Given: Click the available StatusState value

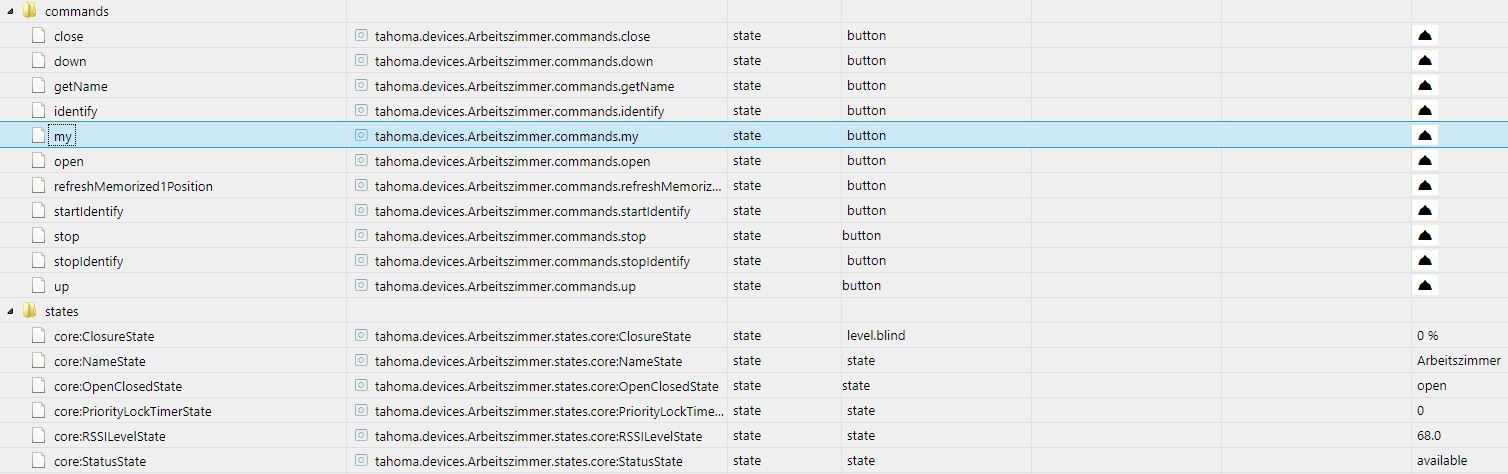Looking at the screenshot, I should pyautogui.click(x=1442, y=460).
